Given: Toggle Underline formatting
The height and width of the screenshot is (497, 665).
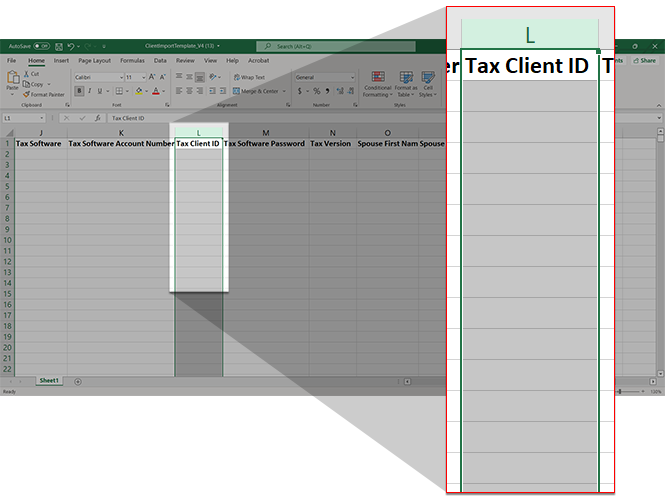Looking at the screenshot, I should [x=100, y=91].
